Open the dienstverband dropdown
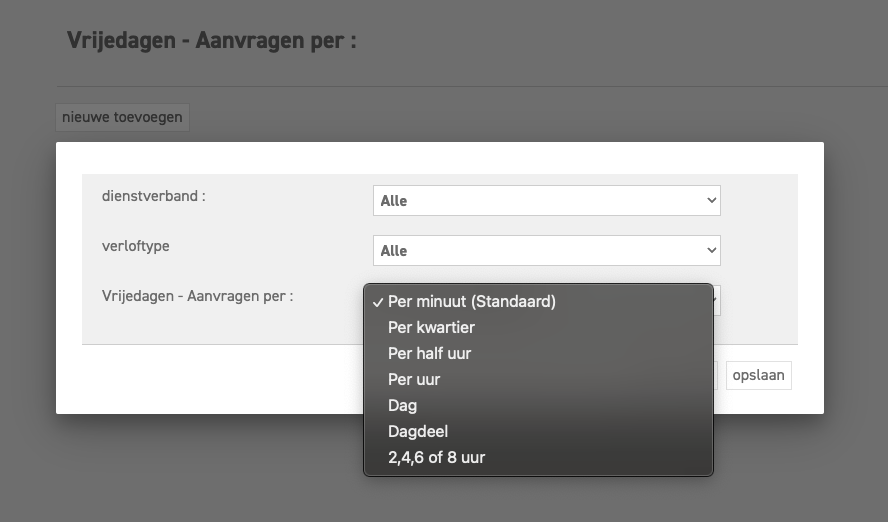 (x=546, y=200)
